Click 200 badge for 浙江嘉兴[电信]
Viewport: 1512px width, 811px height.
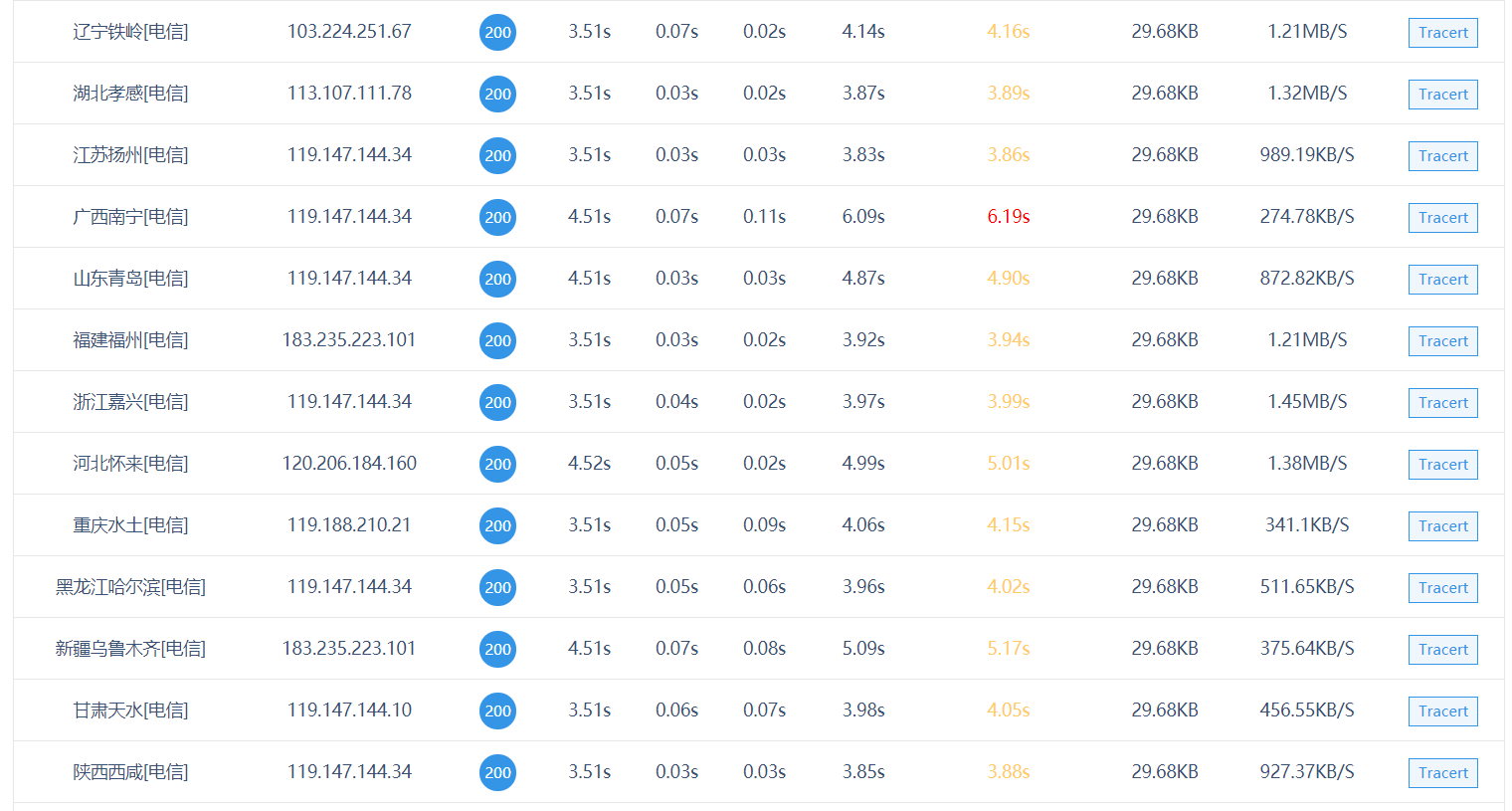tap(497, 402)
